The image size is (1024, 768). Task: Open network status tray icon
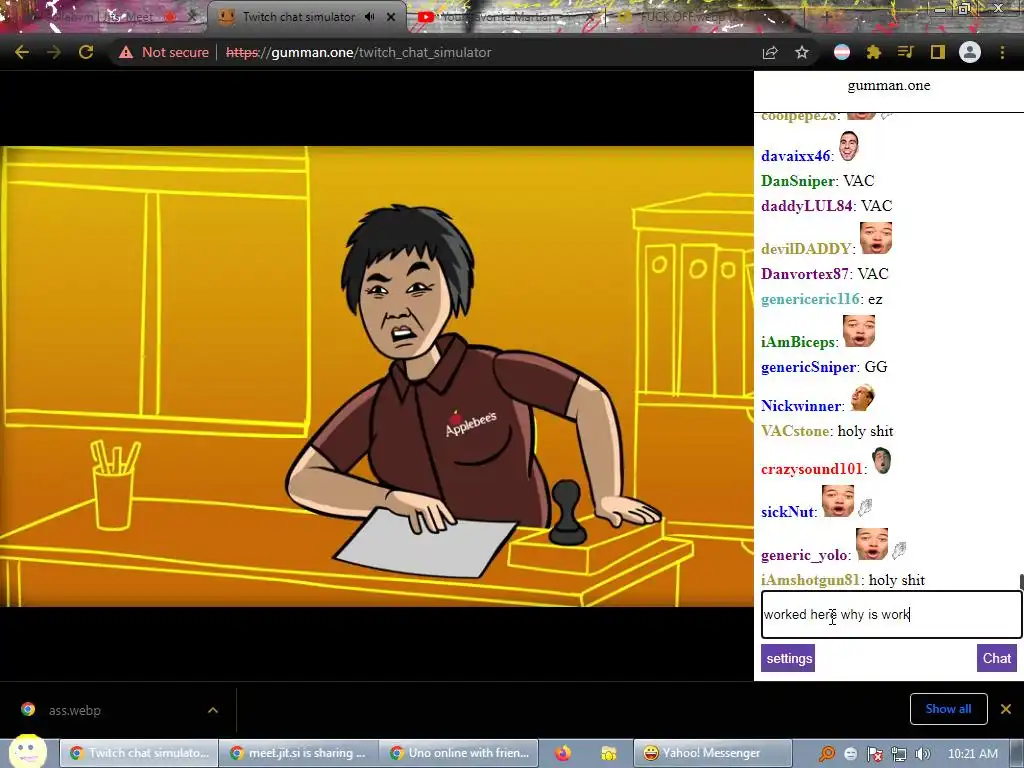pyautogui.click(x=899, y=754)
